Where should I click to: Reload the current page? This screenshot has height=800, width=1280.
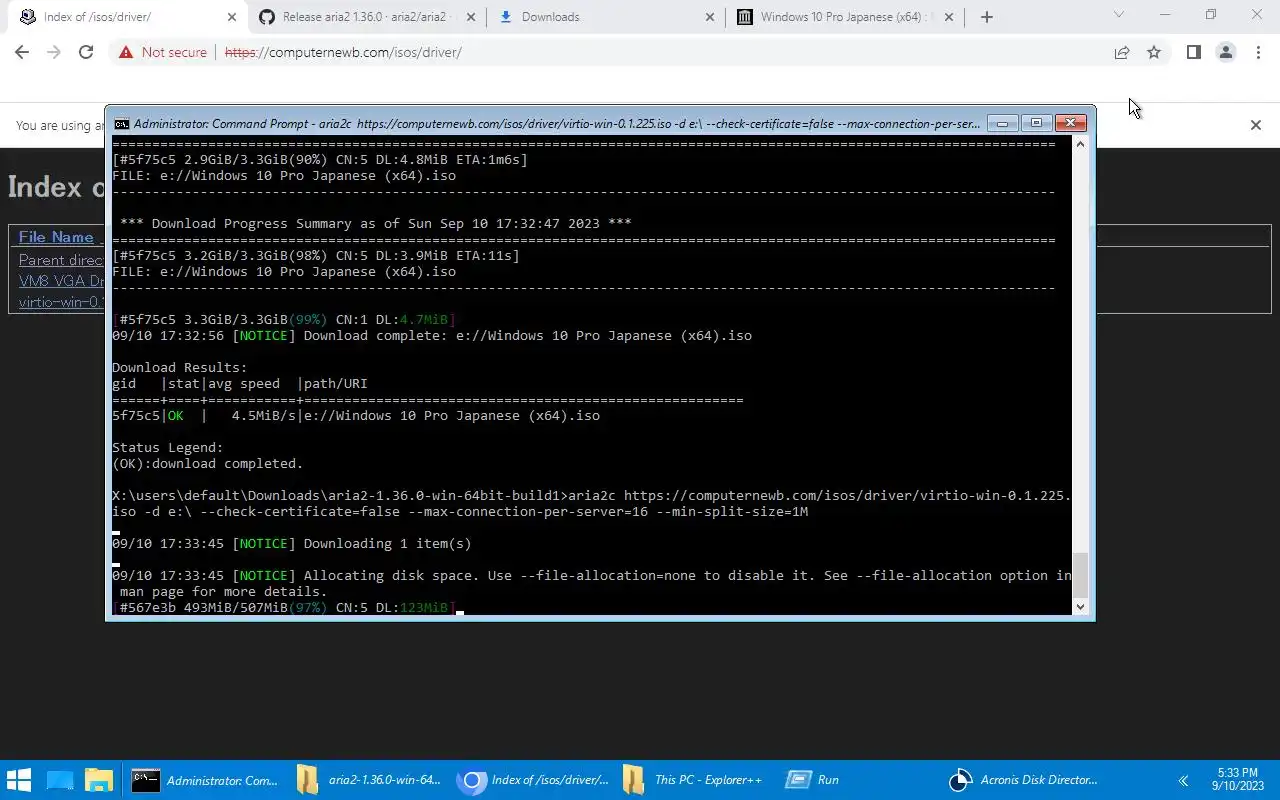[x=86, y=52]
